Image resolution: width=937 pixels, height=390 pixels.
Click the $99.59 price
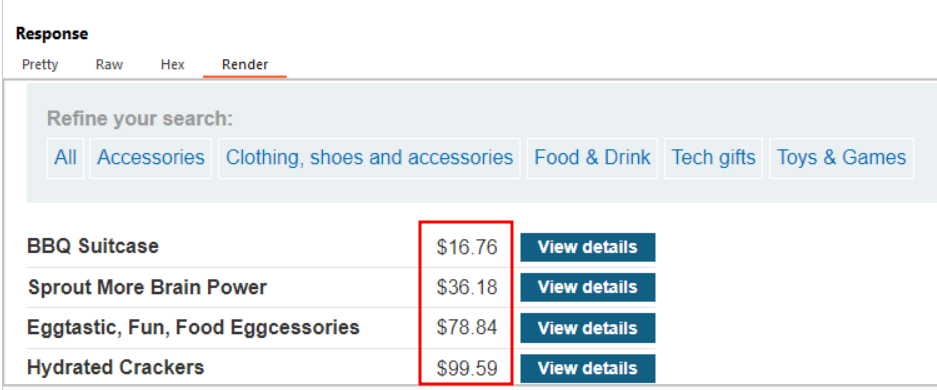[x=467, y=368]
